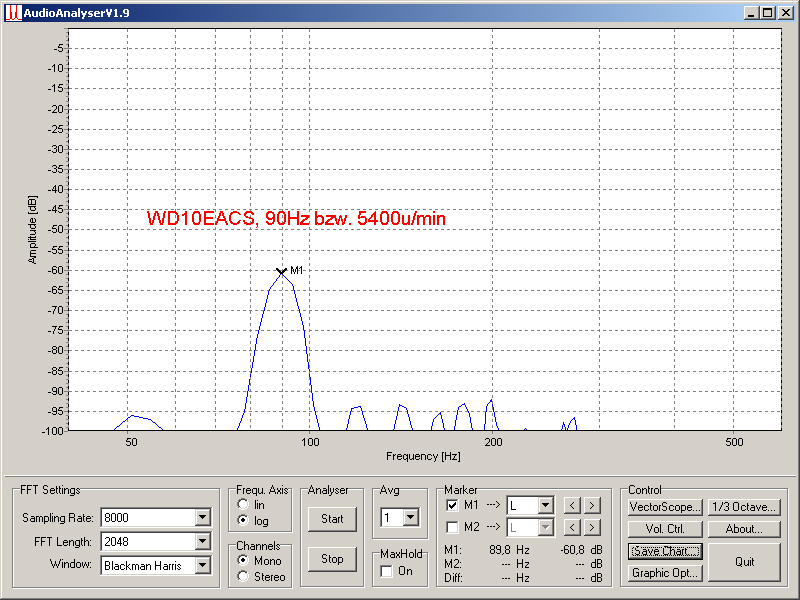Screen dimensions: 800x600
Task: Open Graphic Opt. settings
Action: [x=665, y=573]
